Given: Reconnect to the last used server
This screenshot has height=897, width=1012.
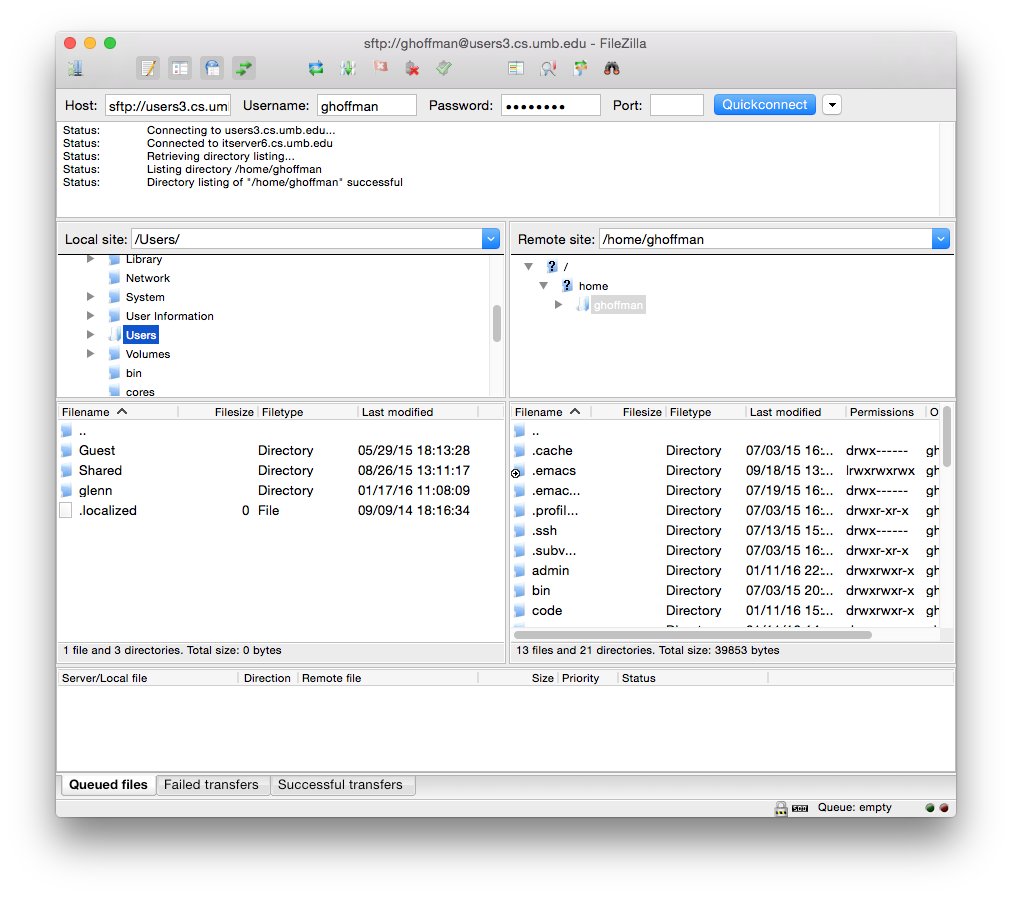Looking at the screenshot, I should [x=444, y=68].
